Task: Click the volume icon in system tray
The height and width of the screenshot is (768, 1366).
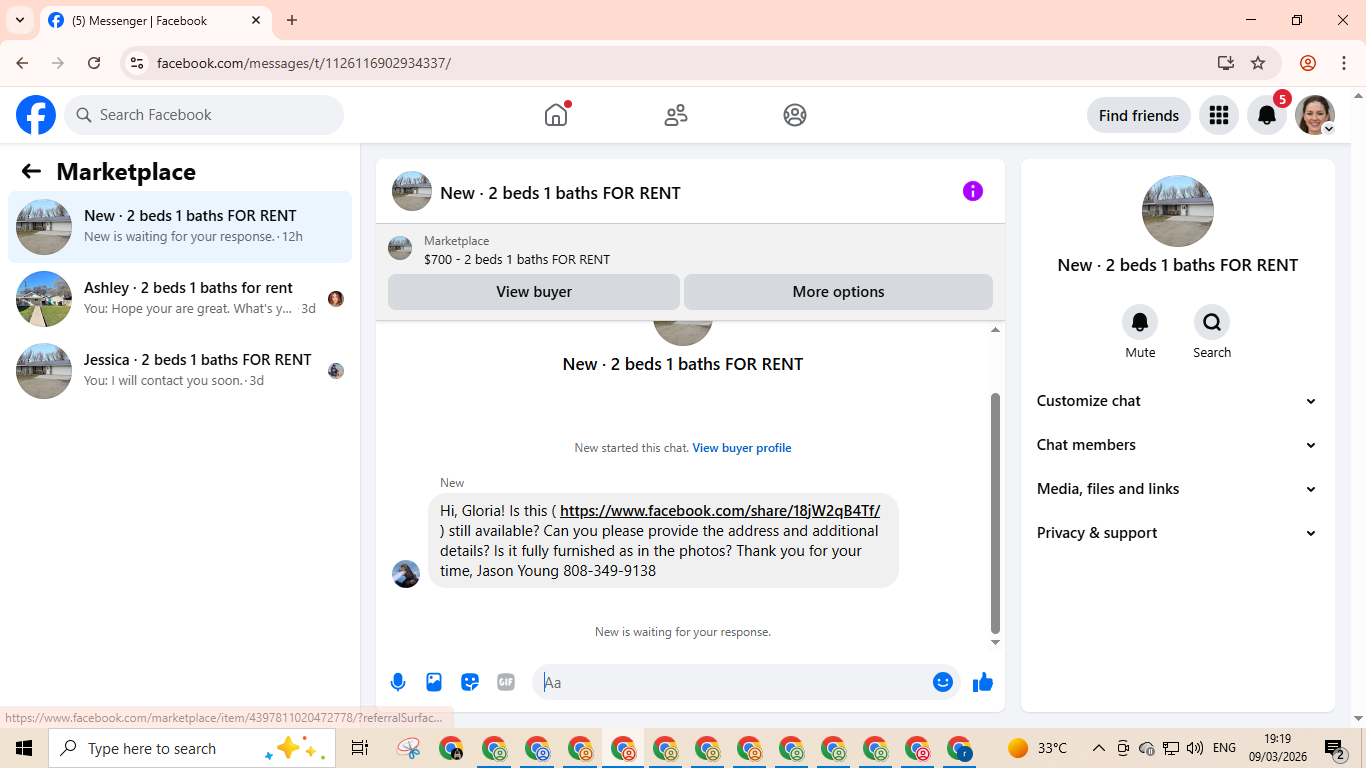Action: 1195,748
